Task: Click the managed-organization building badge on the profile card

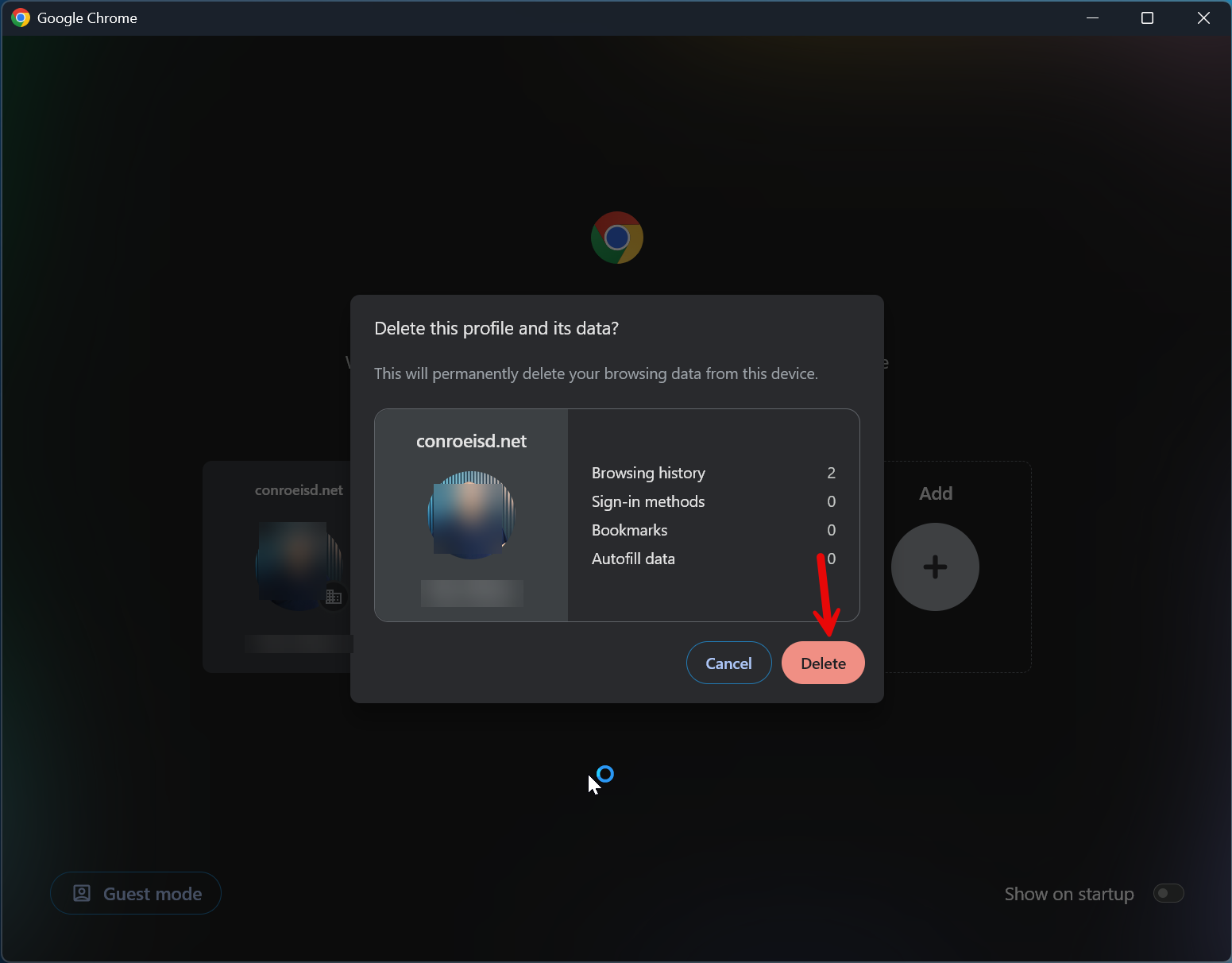Action: 334,596
